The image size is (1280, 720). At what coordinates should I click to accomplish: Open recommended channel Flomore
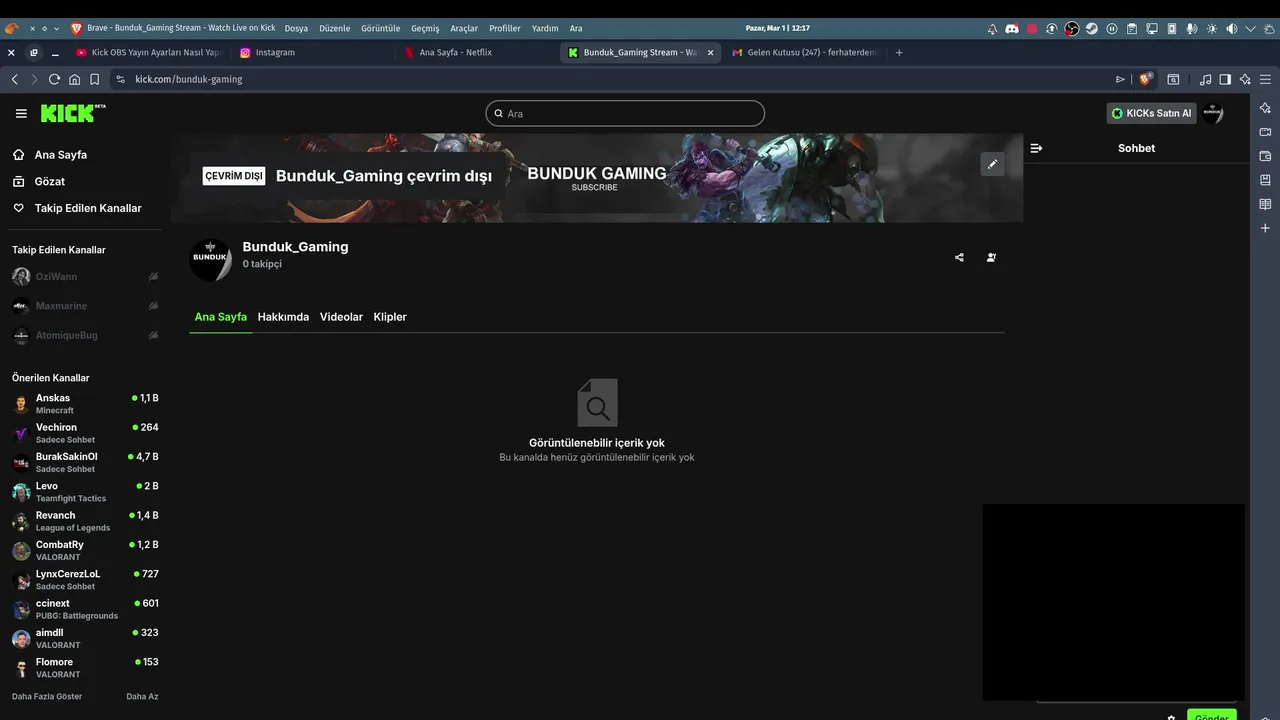click(85, 668)
